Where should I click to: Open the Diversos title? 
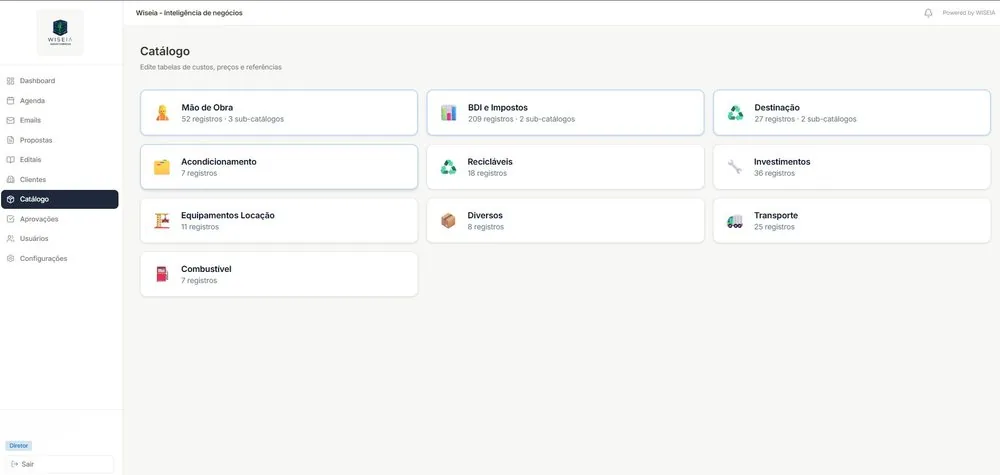[x=485, y=216]
